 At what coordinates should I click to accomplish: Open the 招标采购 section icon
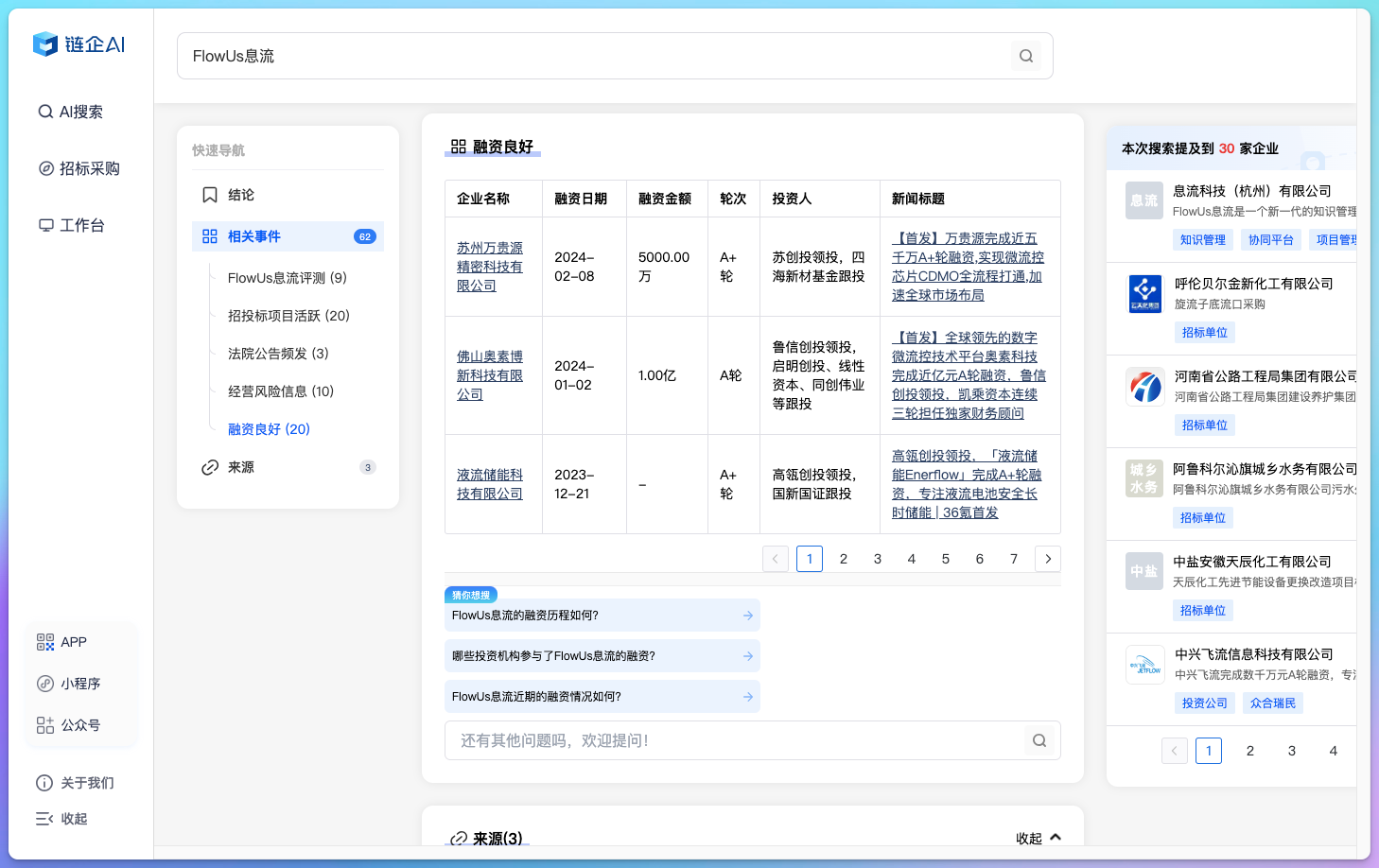(45, 167)
